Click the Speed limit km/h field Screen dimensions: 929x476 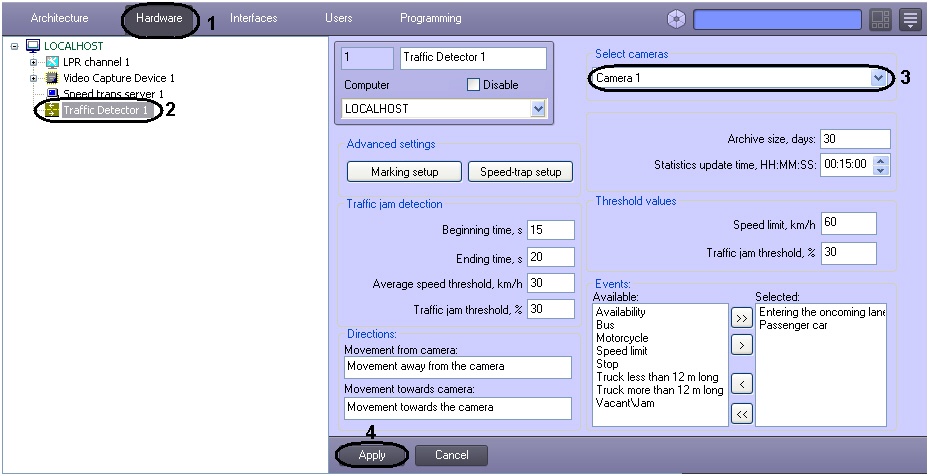(x=848, y=223)
